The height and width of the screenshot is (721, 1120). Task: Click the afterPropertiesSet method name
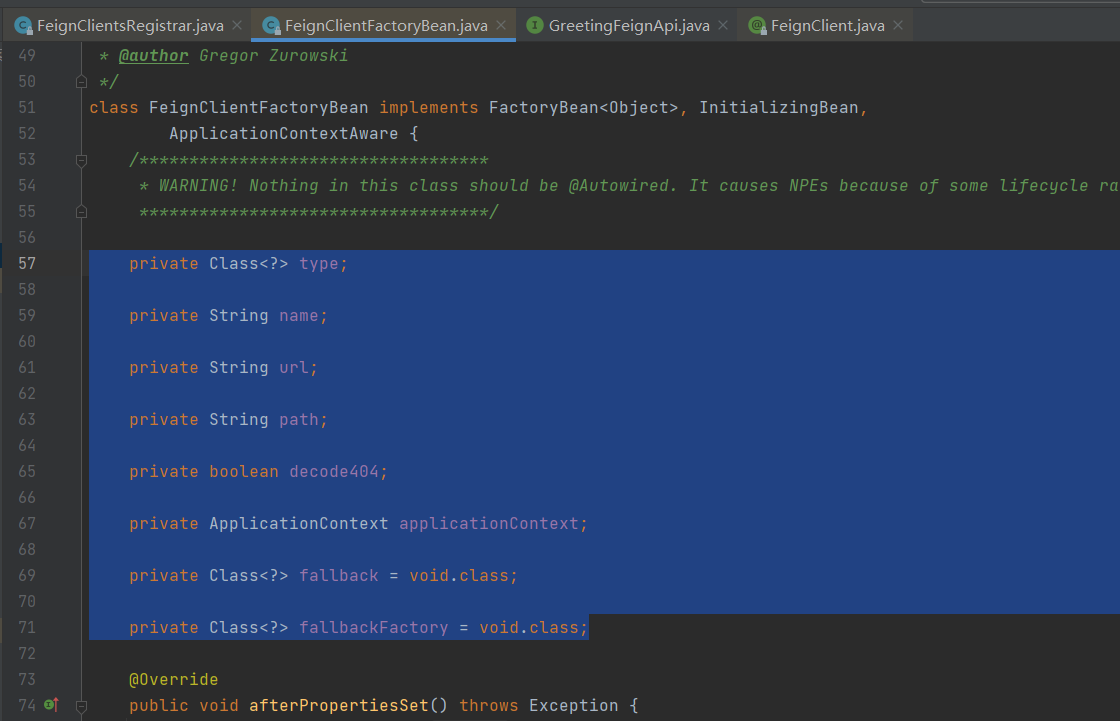pos(339,706)
